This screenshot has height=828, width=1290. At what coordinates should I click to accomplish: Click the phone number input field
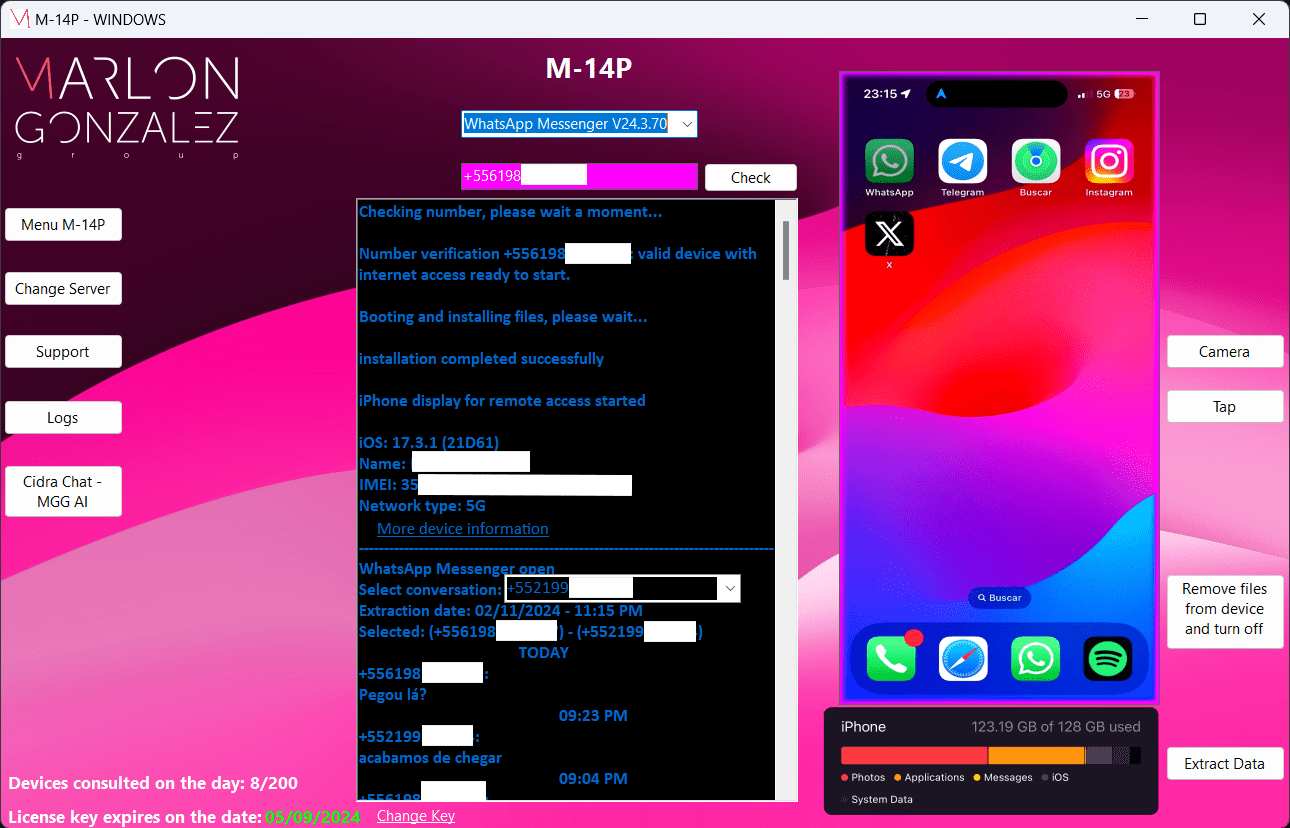coord(579,176)
